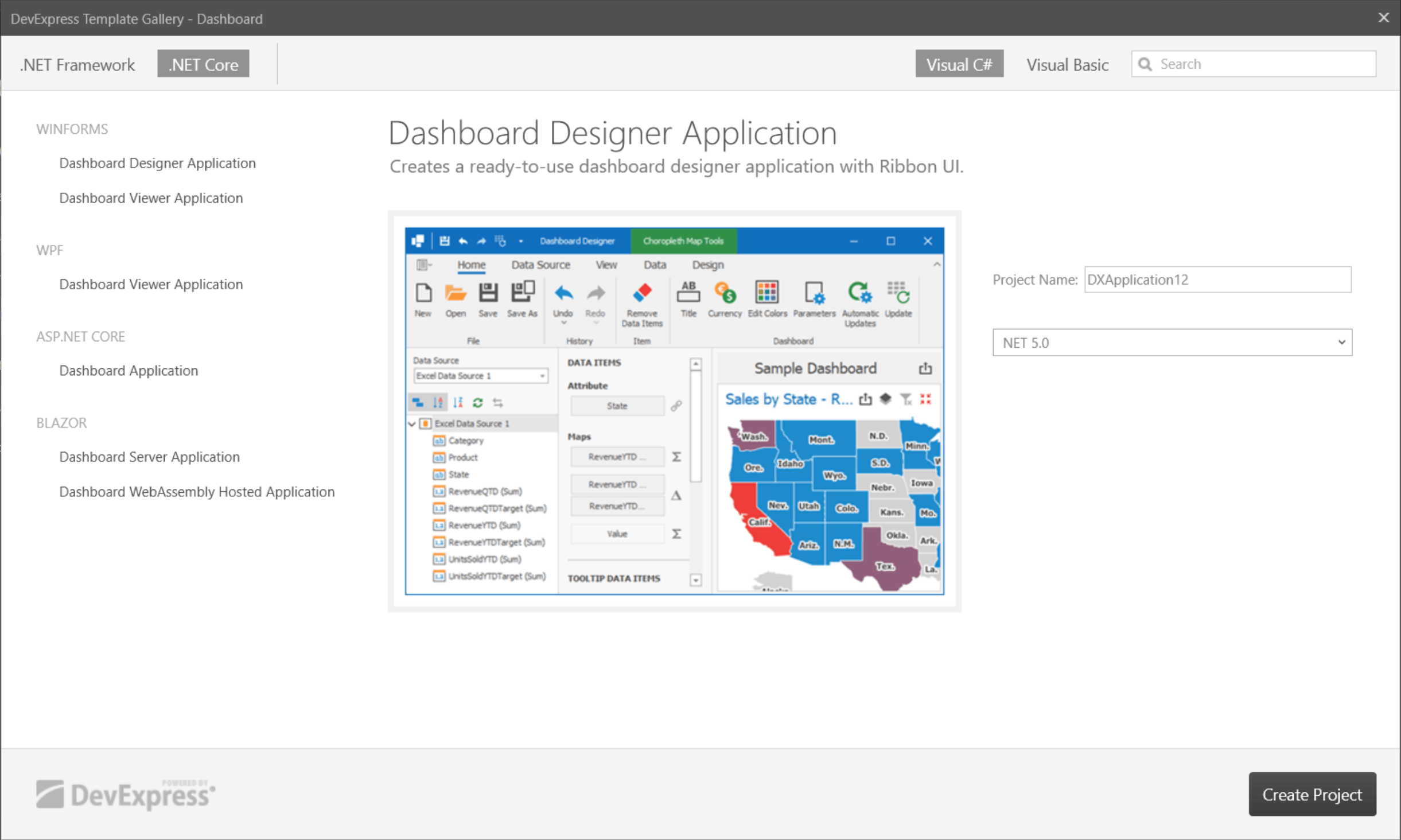Image resolution: width=1401 pixels, height=840 pixels.
Task: Select Dashboard Server Application under Blazor
Action: (149, 457)
